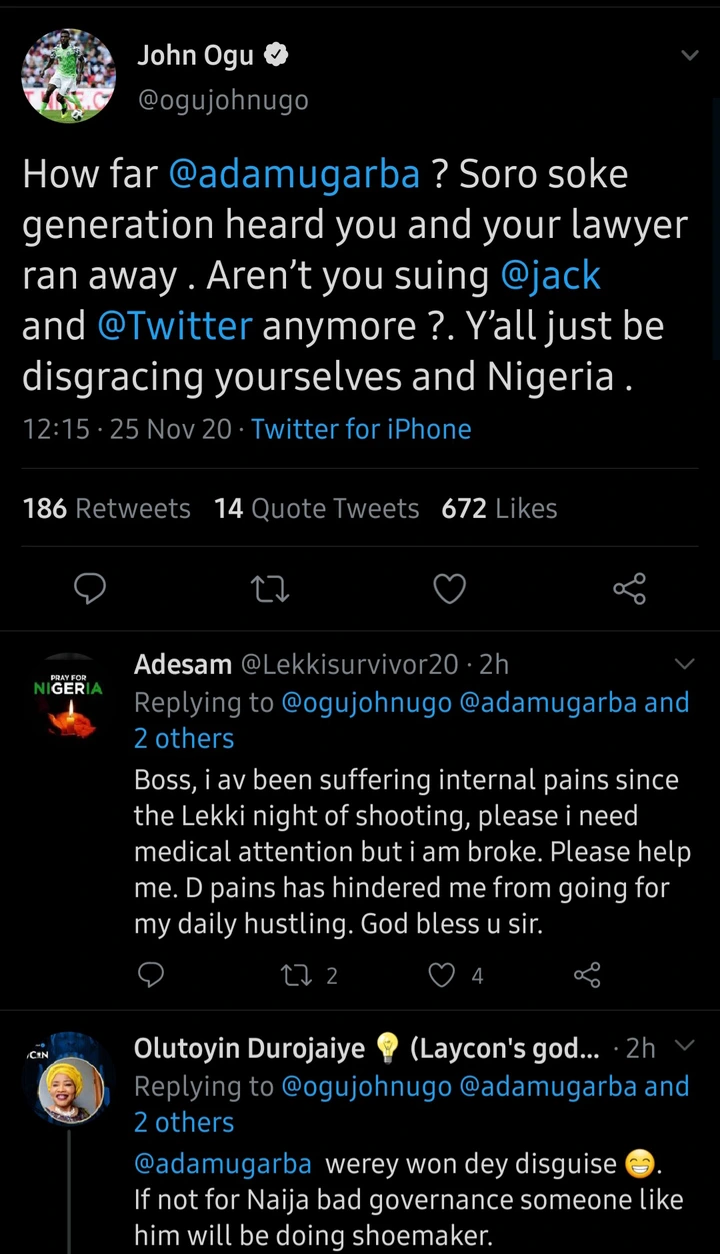Viewport: 720px width, 1254px height.
Task: Open options chevron on John Ogu's tweet
Action: 689,56
